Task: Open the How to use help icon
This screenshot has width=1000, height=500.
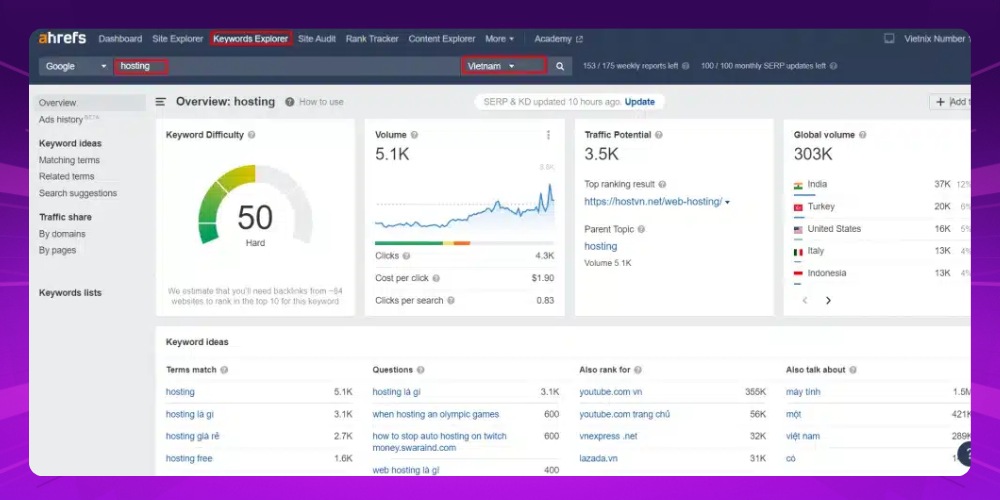Action: coord(290,102)
